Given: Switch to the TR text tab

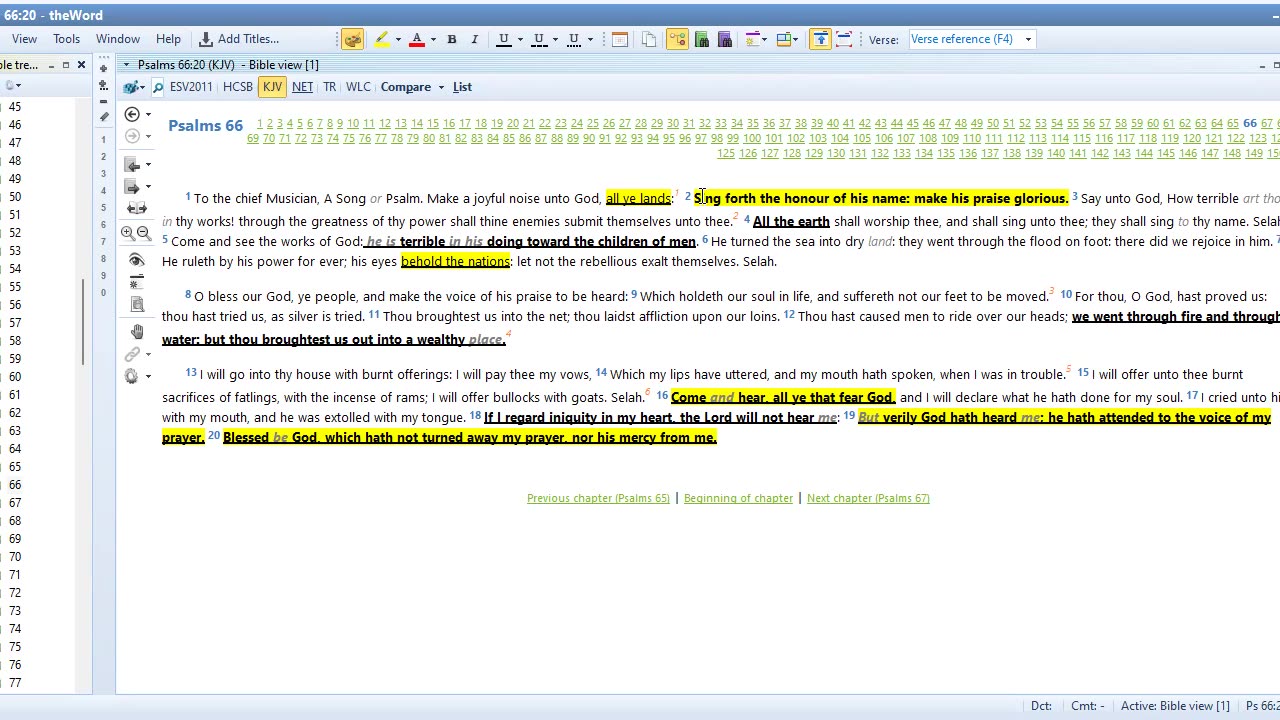Looking at the screenshot, I should click(329, 87).
